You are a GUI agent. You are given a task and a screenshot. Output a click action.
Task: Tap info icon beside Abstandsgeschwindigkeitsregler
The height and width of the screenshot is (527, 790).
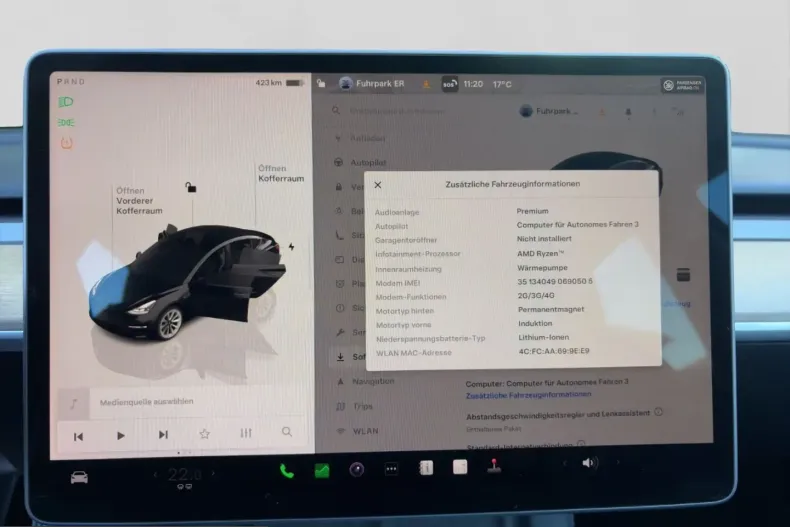point(659,412)
